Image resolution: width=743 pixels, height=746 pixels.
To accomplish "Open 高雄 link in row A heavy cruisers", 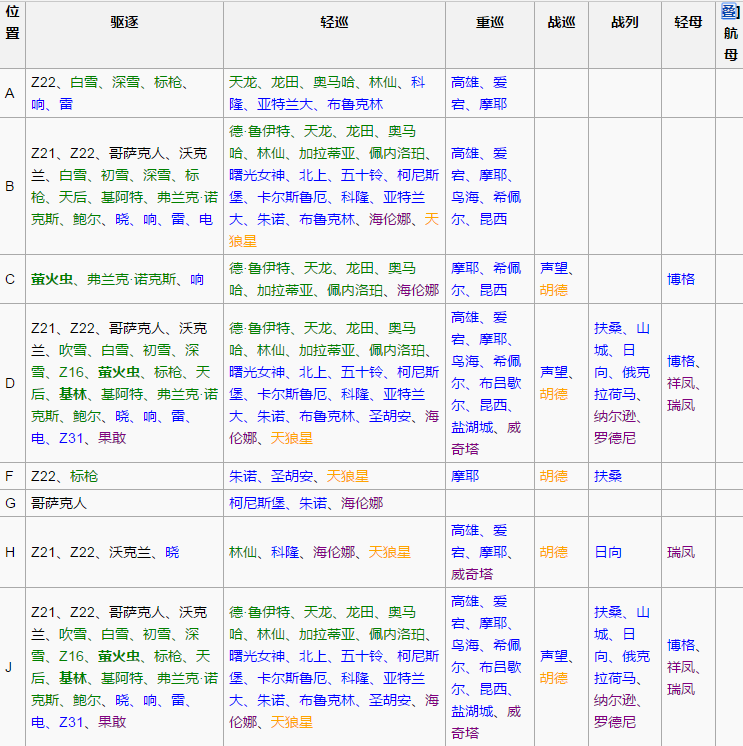I will point(465,82).
